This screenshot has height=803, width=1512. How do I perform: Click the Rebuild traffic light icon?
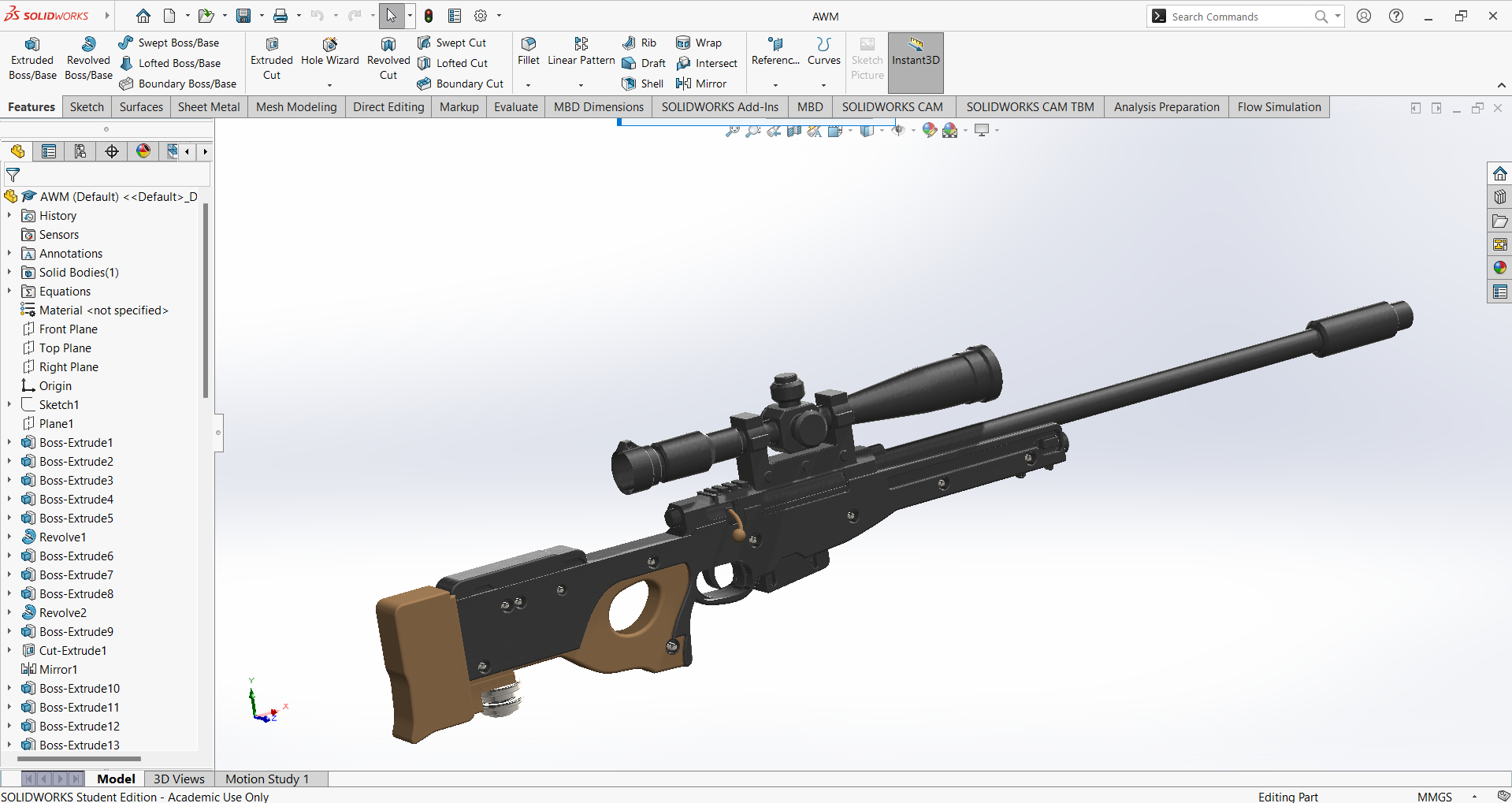pos(429,16)
